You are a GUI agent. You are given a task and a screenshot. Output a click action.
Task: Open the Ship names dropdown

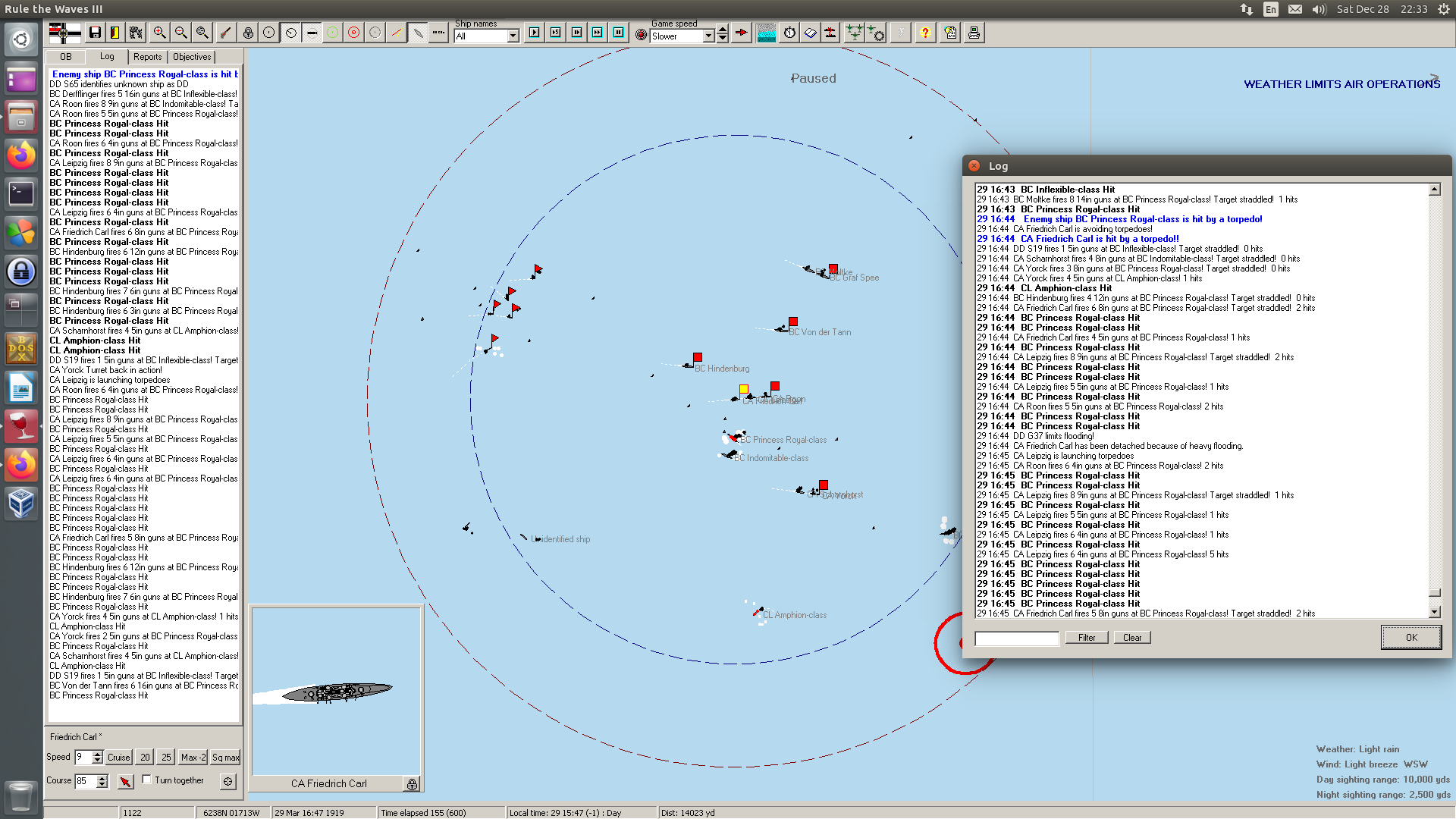click(x=513, y=36)
